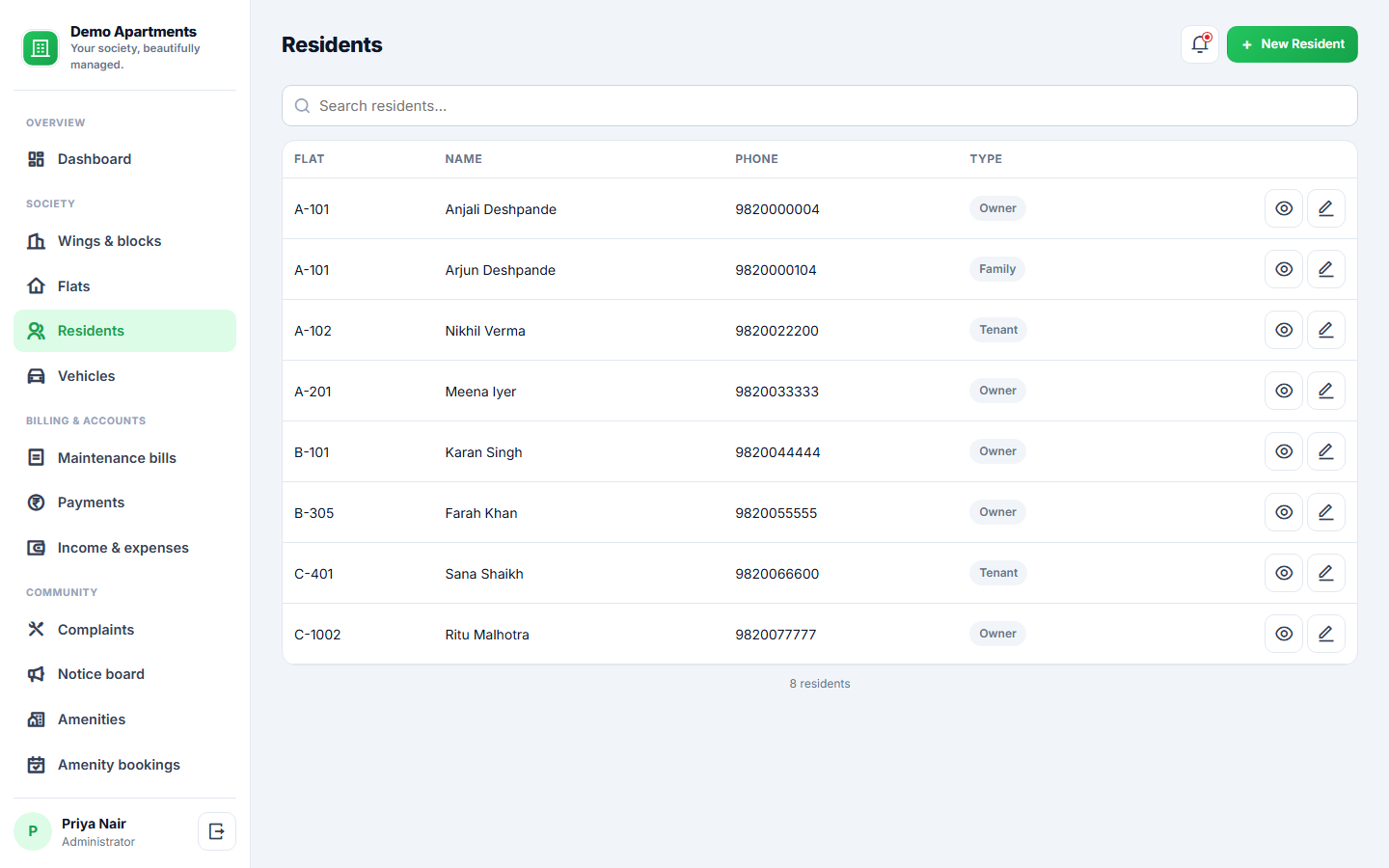Navigate to Complaints

pyautogui.click(x=124, y=630)
